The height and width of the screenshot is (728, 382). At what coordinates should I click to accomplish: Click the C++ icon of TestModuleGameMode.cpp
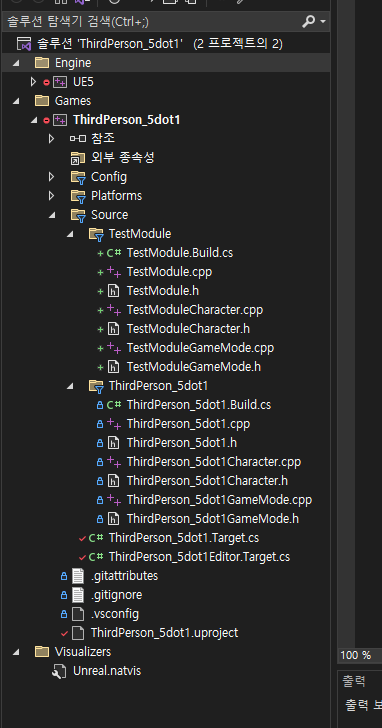[114, 348]
